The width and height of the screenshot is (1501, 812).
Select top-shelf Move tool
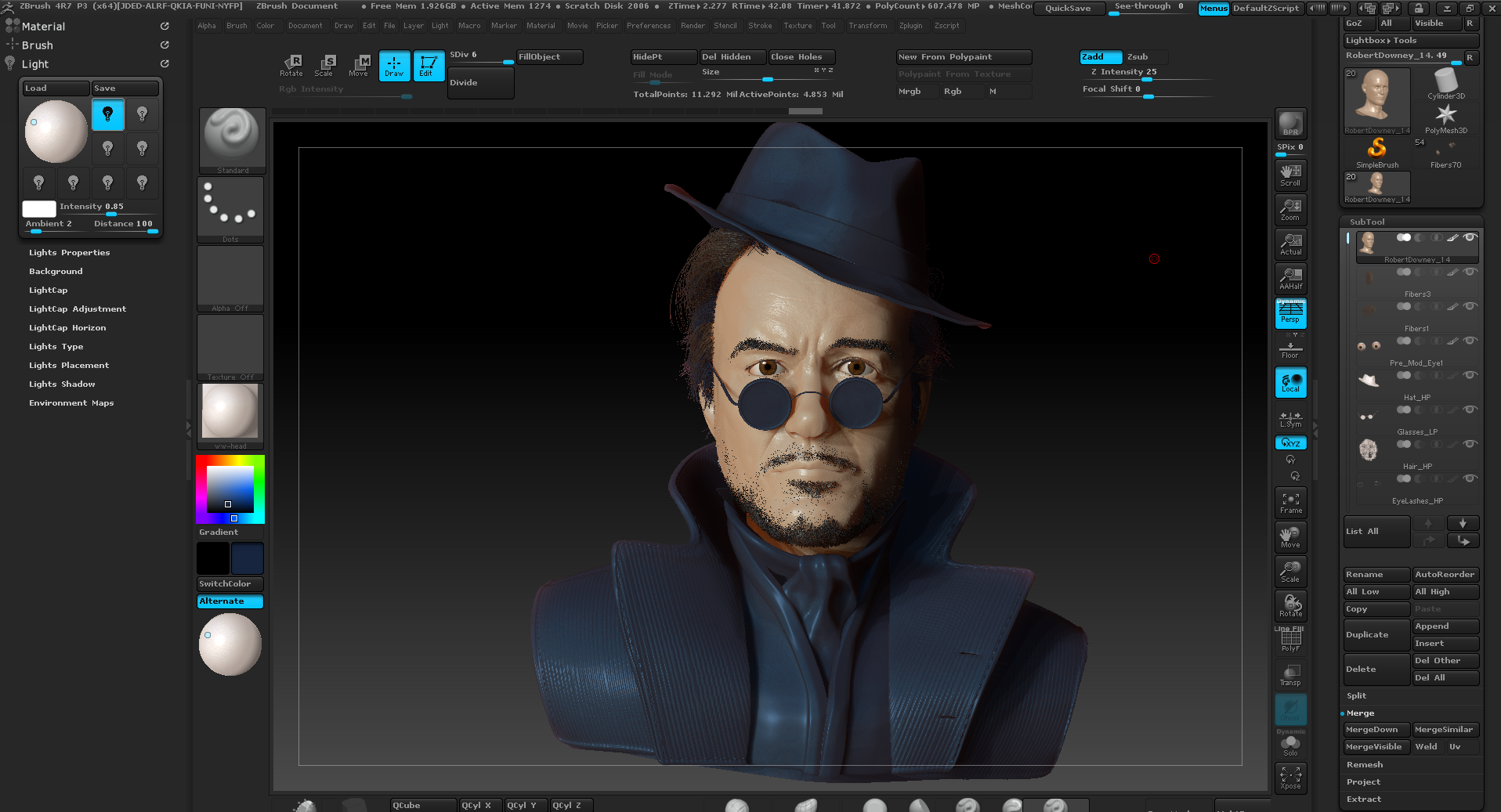click(x=360, y=66)
